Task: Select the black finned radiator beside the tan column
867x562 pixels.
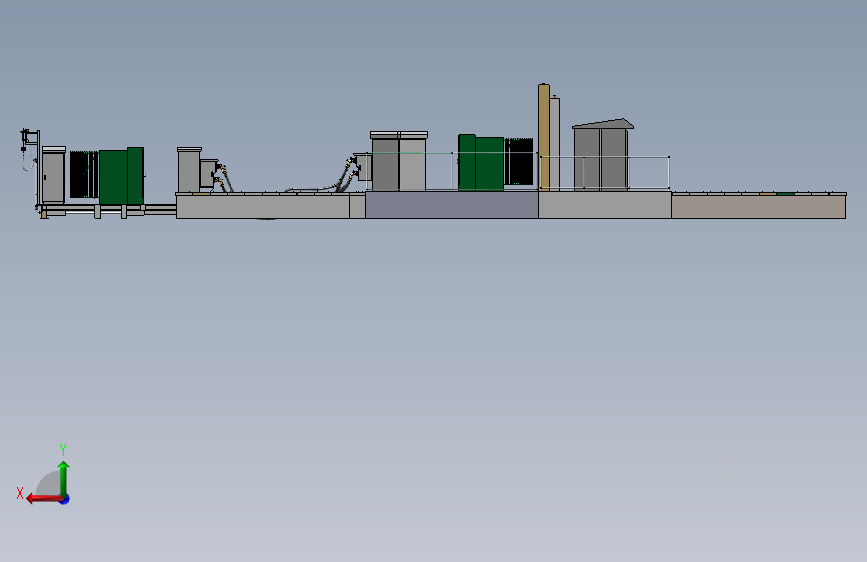Action: pyautogui.click(x=519, y=162)
